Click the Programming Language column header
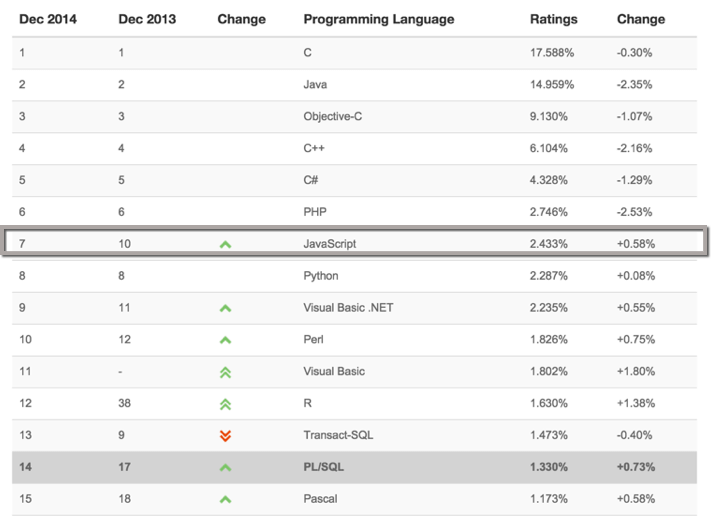 click(378, 19)
